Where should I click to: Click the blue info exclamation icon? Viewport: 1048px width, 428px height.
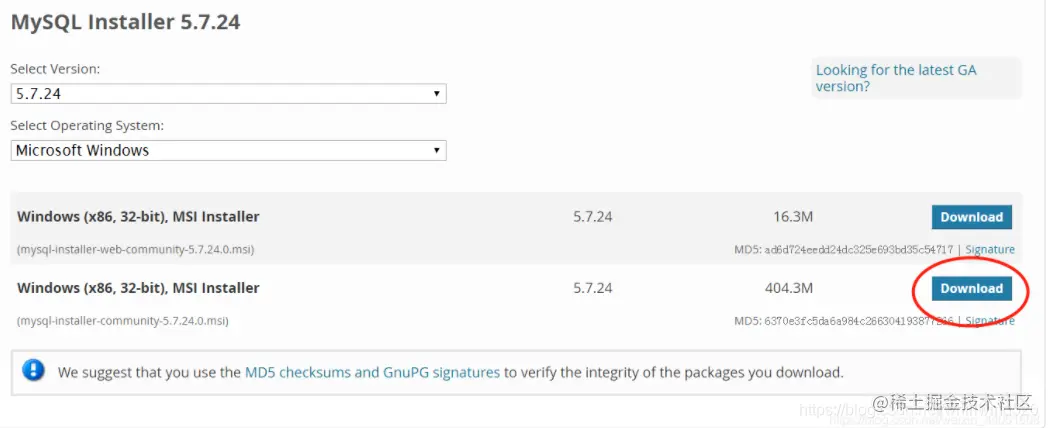pyautogui.click(x=34, y=371)
